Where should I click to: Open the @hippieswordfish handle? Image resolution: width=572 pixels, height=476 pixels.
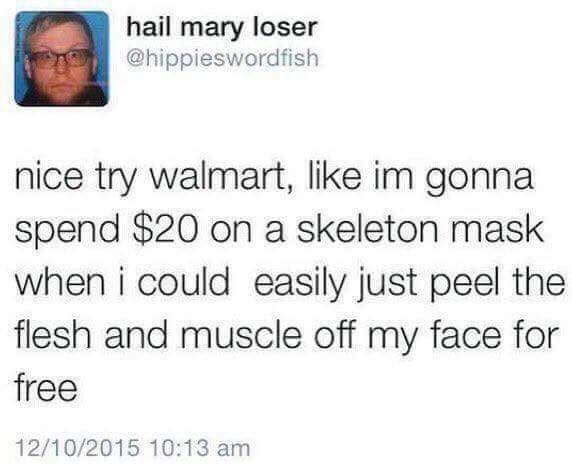coord(222,58)
